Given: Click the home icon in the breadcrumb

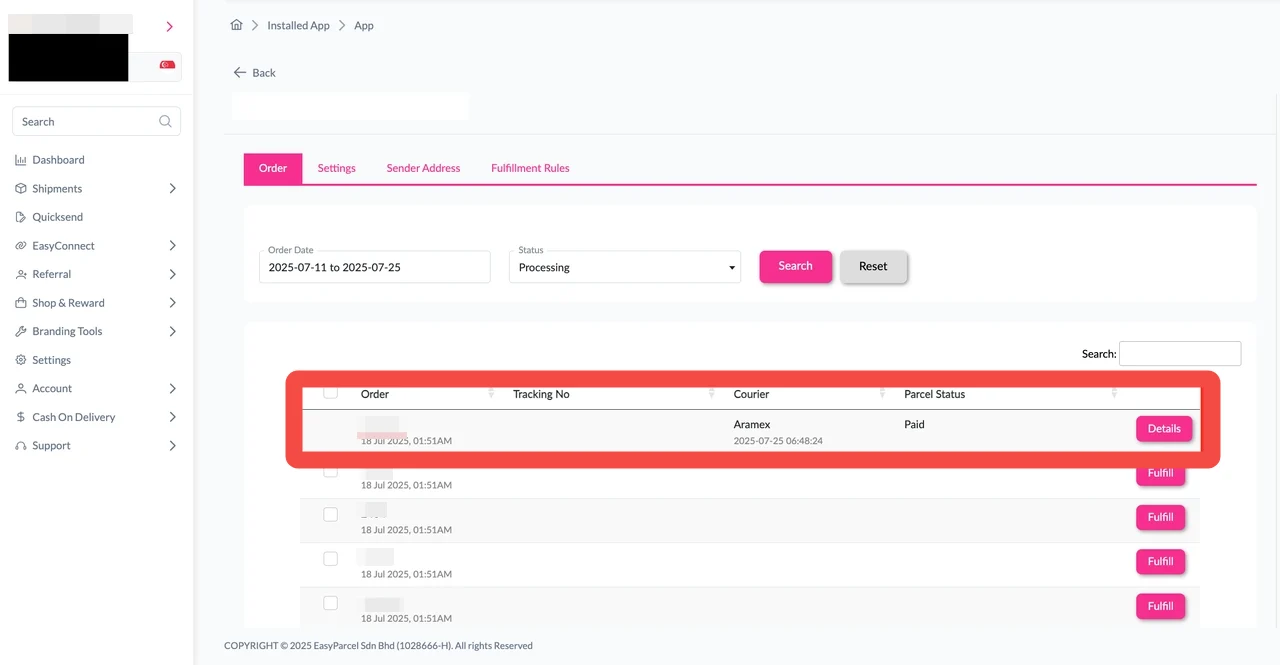Looking at the screenshot, I should [x=235, y=25].
